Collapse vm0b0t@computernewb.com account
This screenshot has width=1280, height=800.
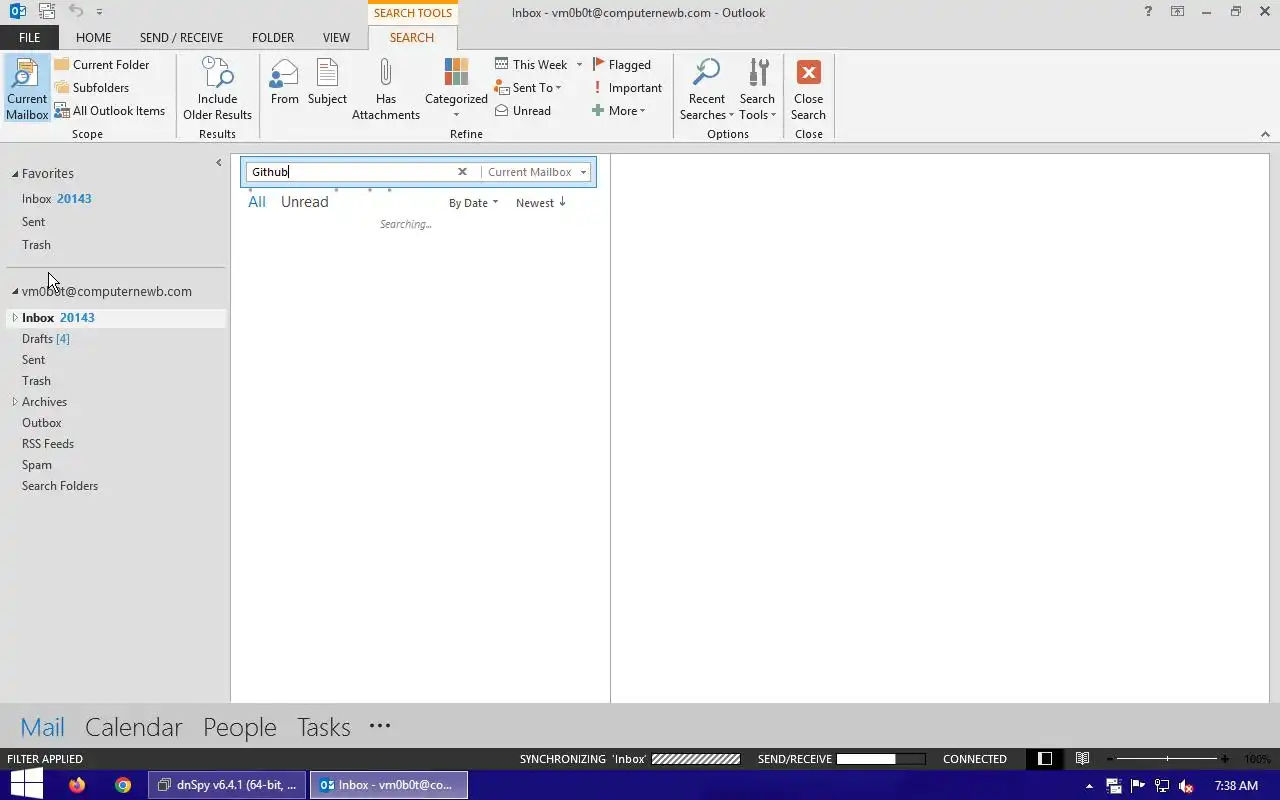[x=15, y=292]
